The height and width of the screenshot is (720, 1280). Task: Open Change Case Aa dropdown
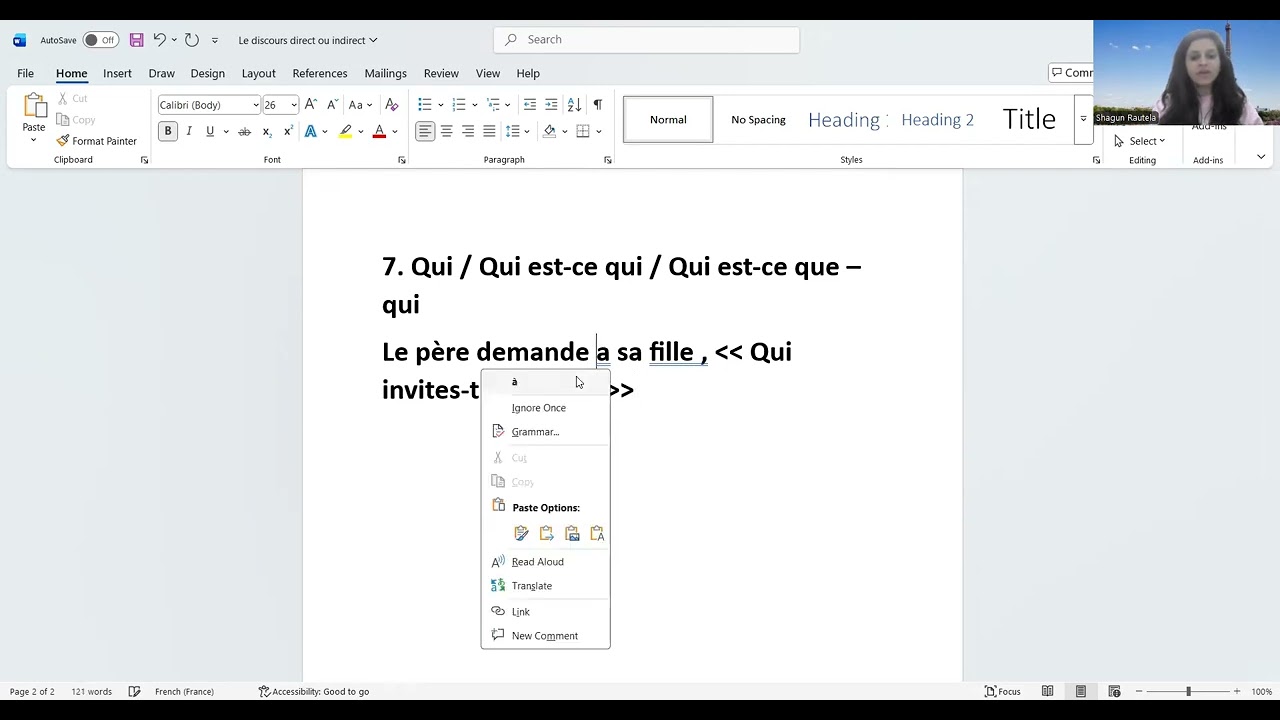click(x=360, y=104)
